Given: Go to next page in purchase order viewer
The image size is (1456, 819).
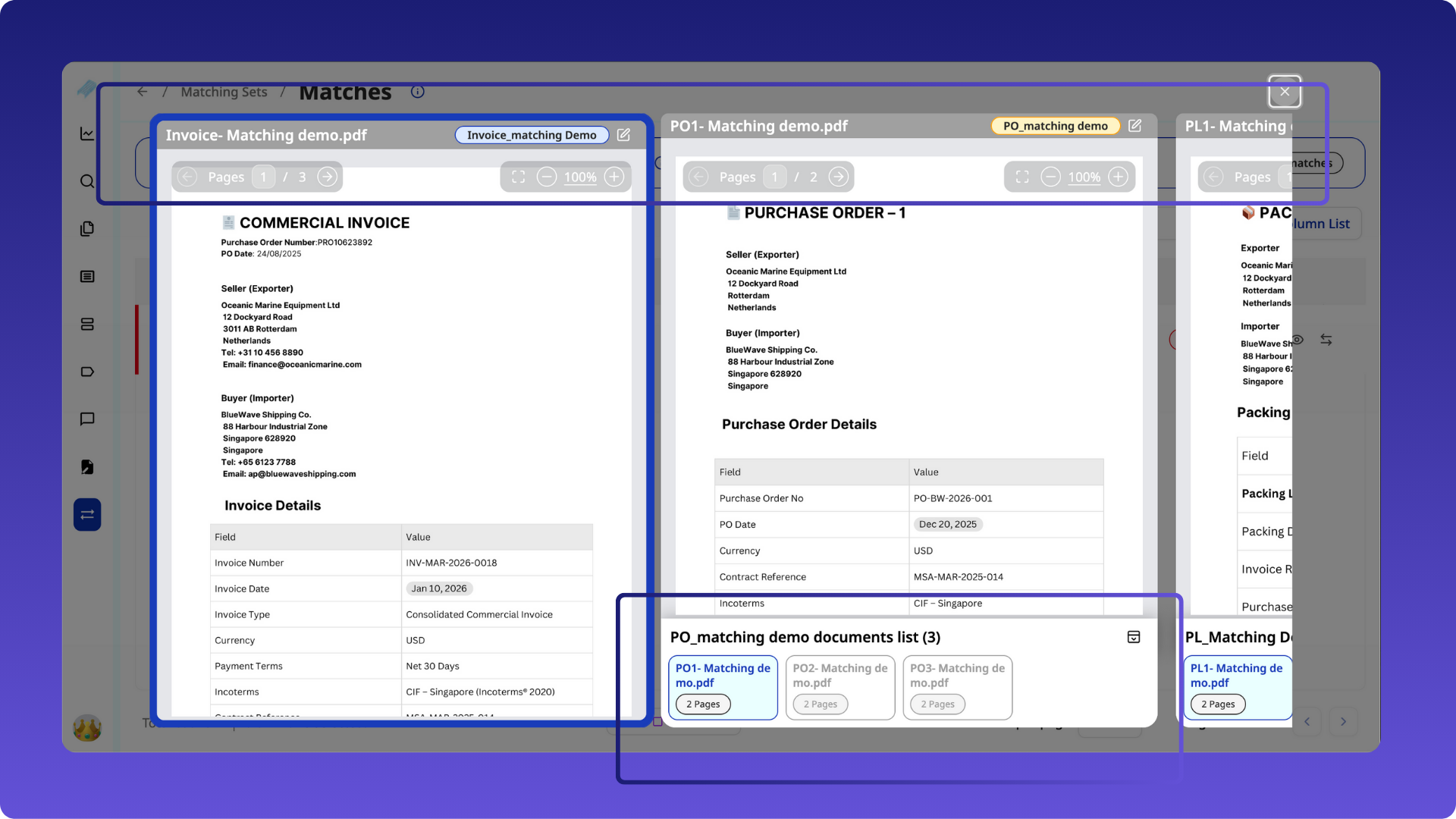Looking at the screenshot, I should pyautogui.click(x=838, y=177).
